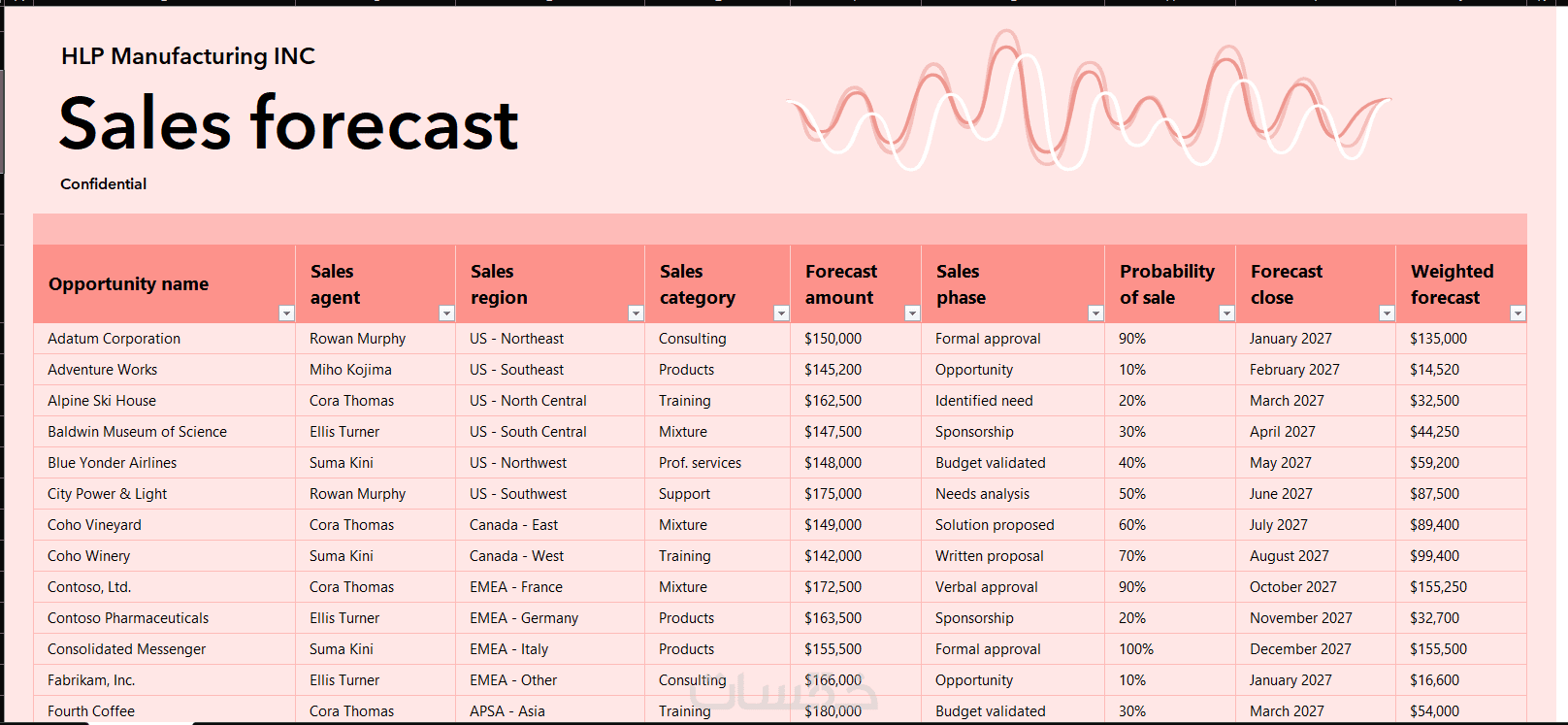This screenshot has height=725, width=1568.
Task: Click the Verbal approval sales phase cell
Action: [x=1013, y=587]
